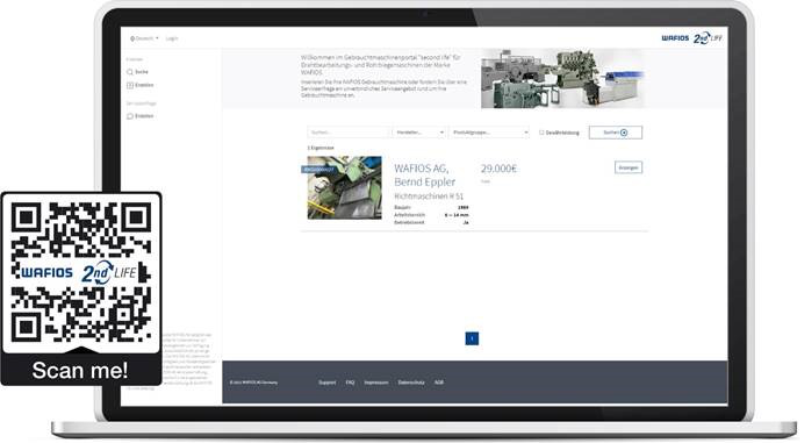Viewport: 800px width, 443px height.
Task: Click the 1 Ergebnisse result count
Action: [x=321, y=148]
